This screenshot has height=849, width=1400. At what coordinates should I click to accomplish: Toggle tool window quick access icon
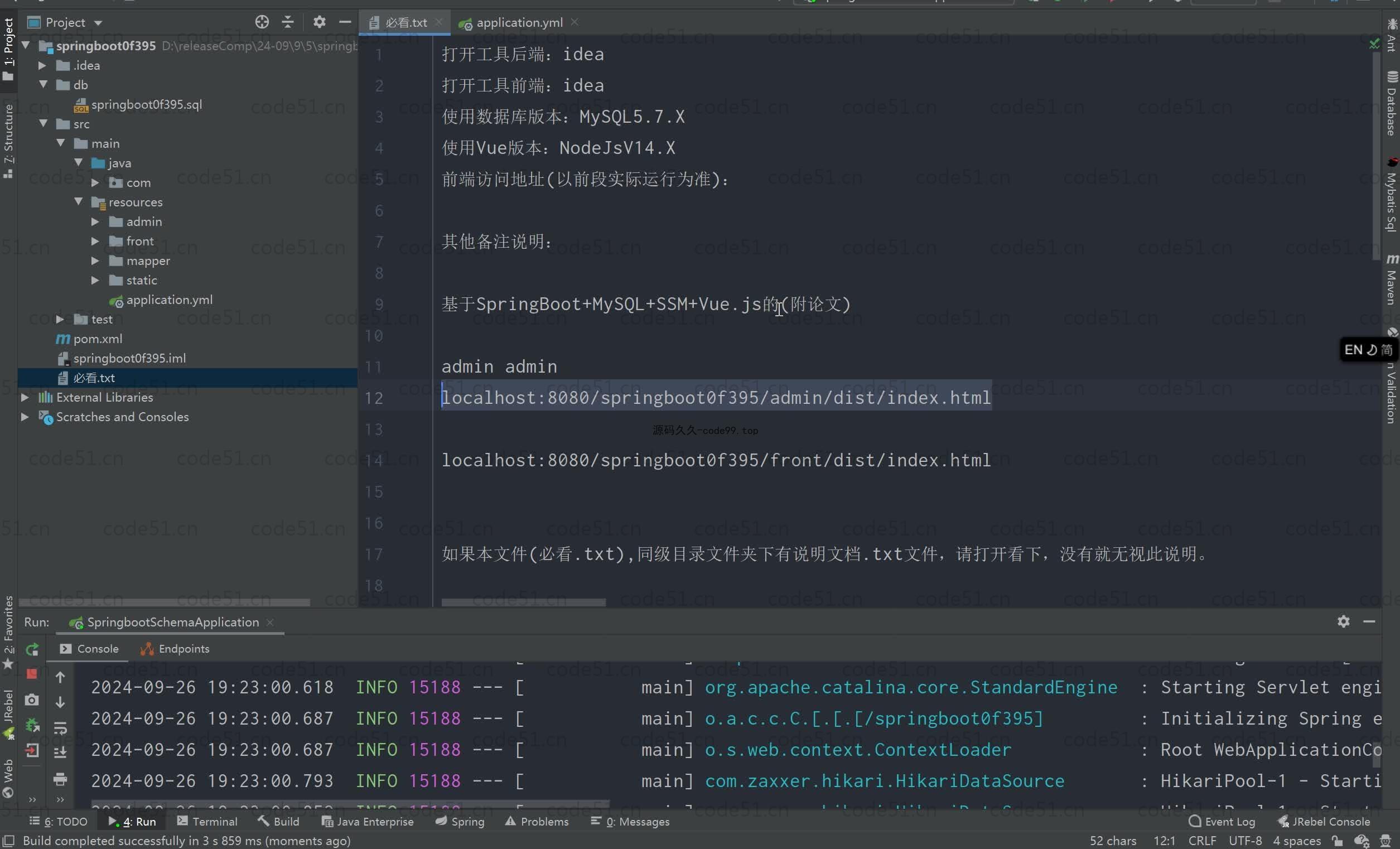point(8,841)
